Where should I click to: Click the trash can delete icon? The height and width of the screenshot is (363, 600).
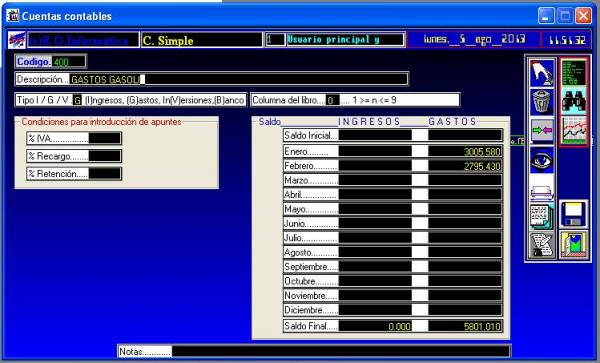(x=542, y=102)
